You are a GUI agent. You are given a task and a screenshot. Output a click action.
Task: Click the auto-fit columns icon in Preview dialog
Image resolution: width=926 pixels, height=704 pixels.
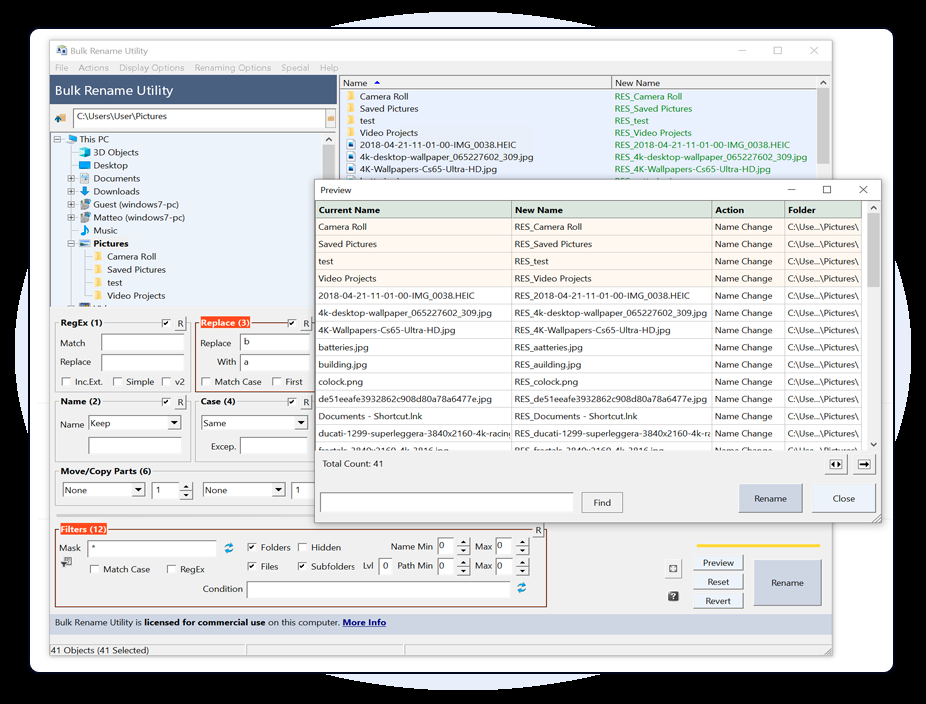(x=836, y=464)
